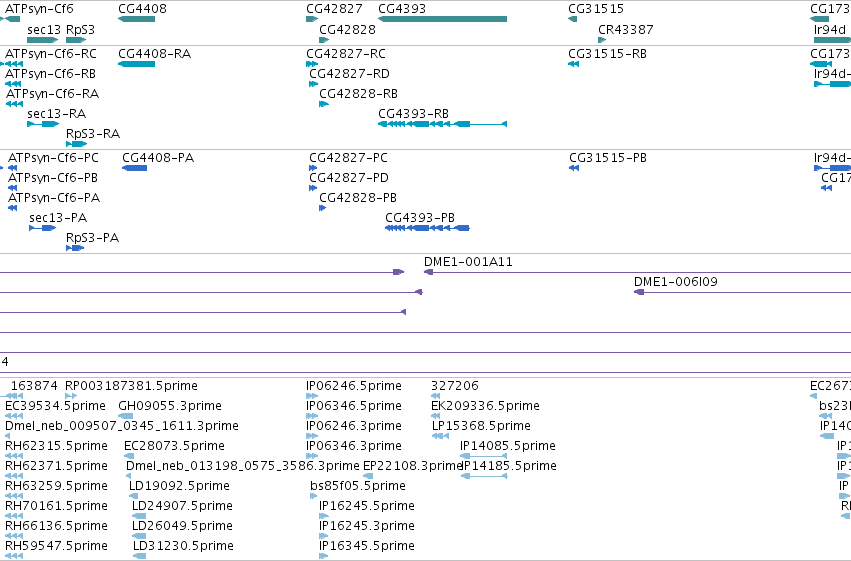851x561 pixels.
Task: Select the DME1-006I09 clone label
Action: (675, 282)
